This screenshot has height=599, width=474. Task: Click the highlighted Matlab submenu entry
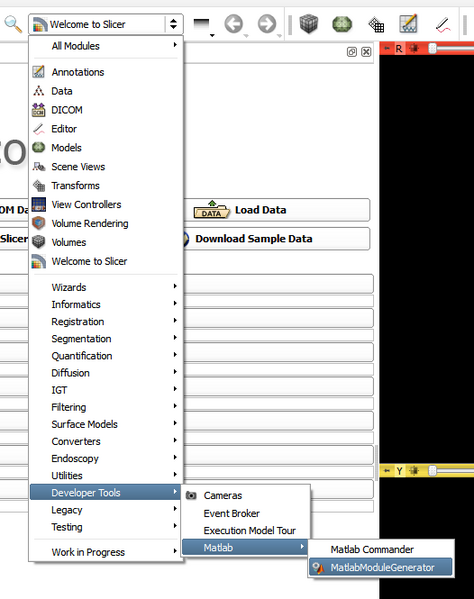(x=245, y=548)
